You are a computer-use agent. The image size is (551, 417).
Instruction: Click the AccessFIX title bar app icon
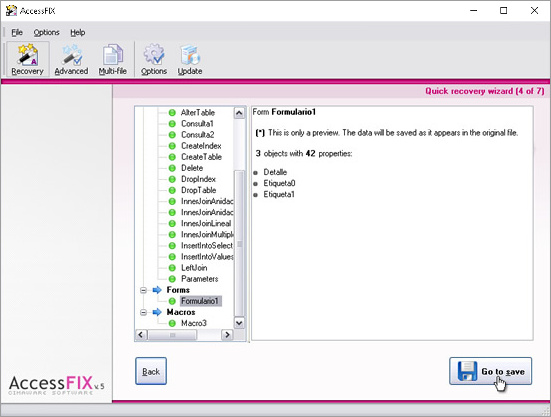point(11,11)
